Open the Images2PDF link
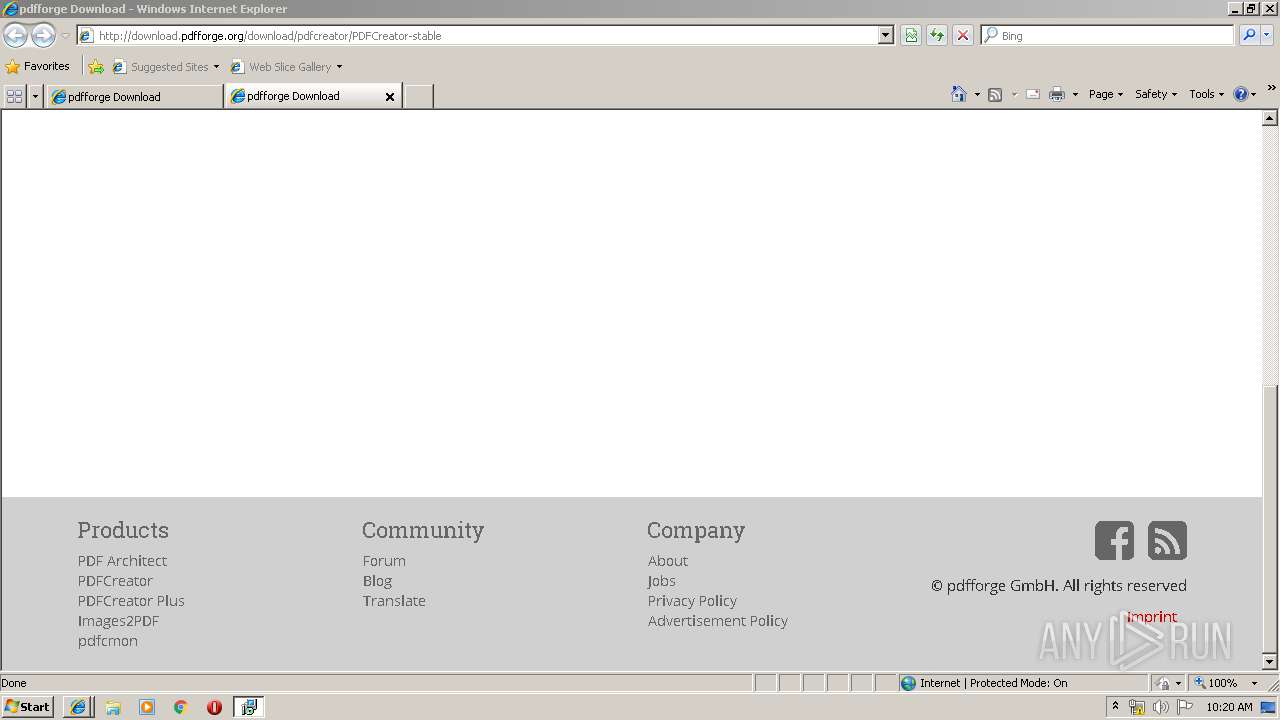This screenshot has width=1280, height=720. click(x=118, y=621)
